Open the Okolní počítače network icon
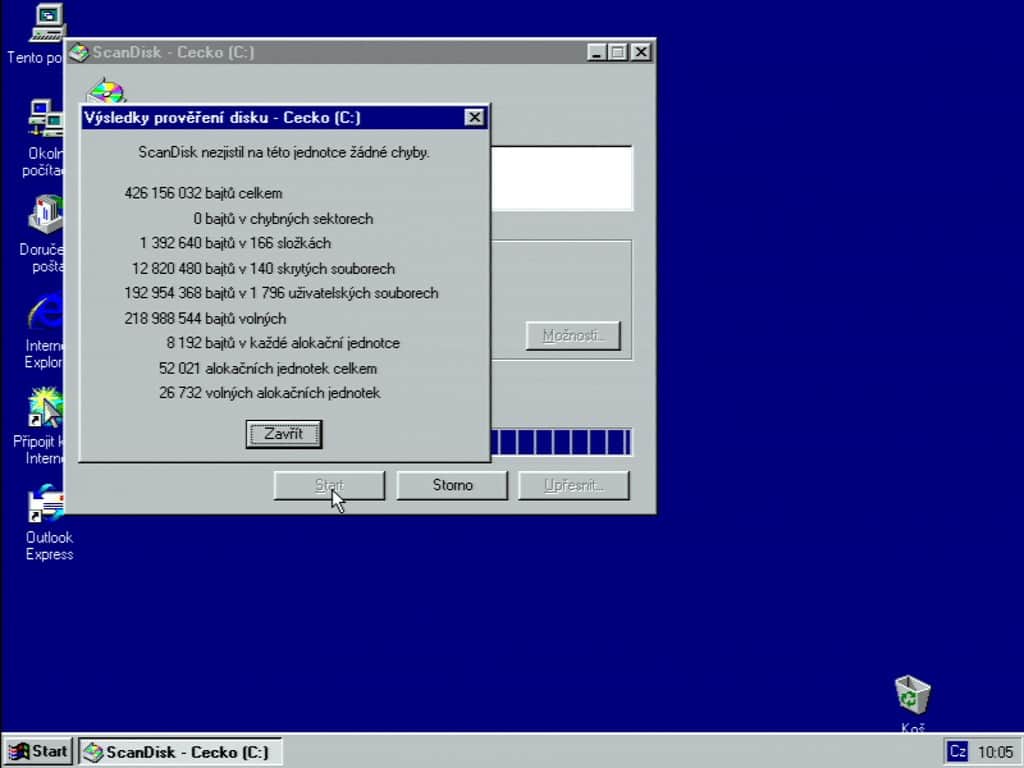The height and width of the screenshot is (768, 1024). point(46,119)
